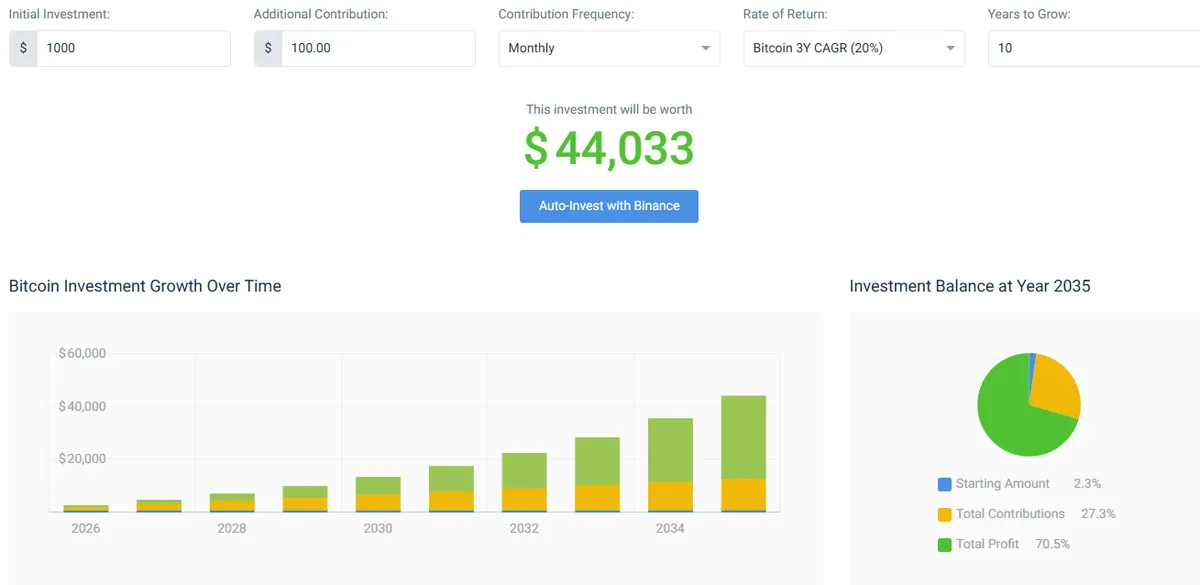This screenshot has width=1200, height=585.
Task: Click the Rate of Return dropdown arrow
Action: click(x=950, y=48)
